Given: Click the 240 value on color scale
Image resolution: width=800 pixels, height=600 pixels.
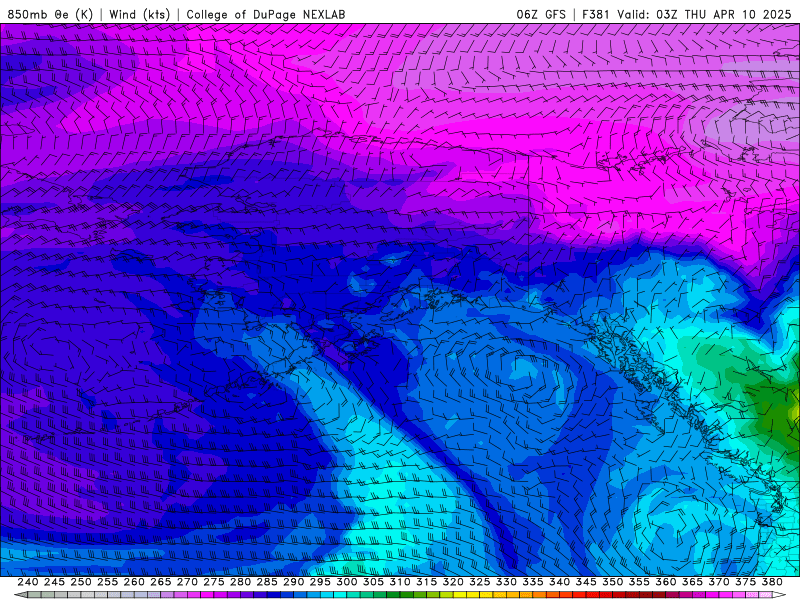Looking at the screenshot, I should (28, 582).
